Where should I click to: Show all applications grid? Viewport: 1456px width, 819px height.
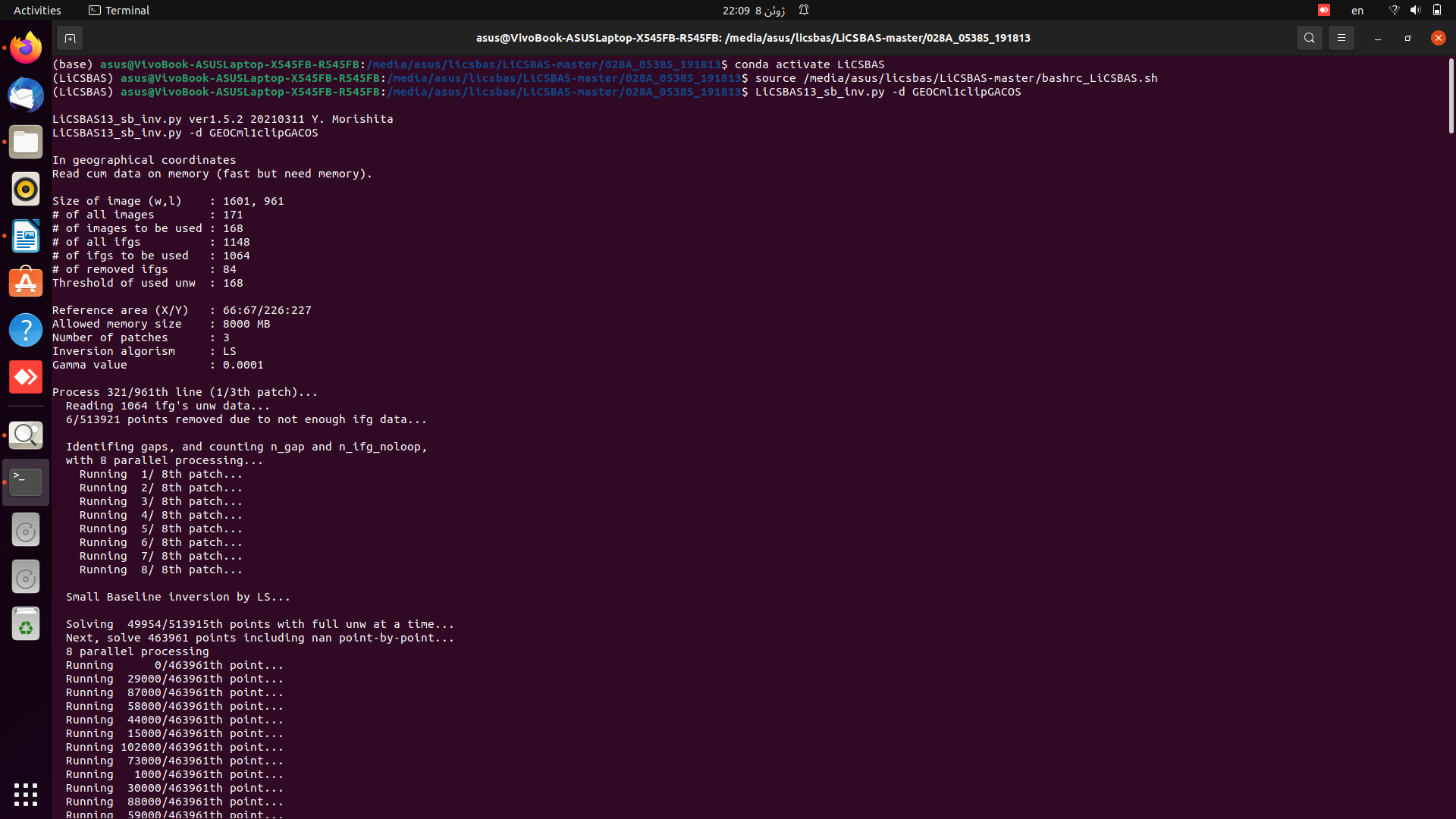(25, 794)
